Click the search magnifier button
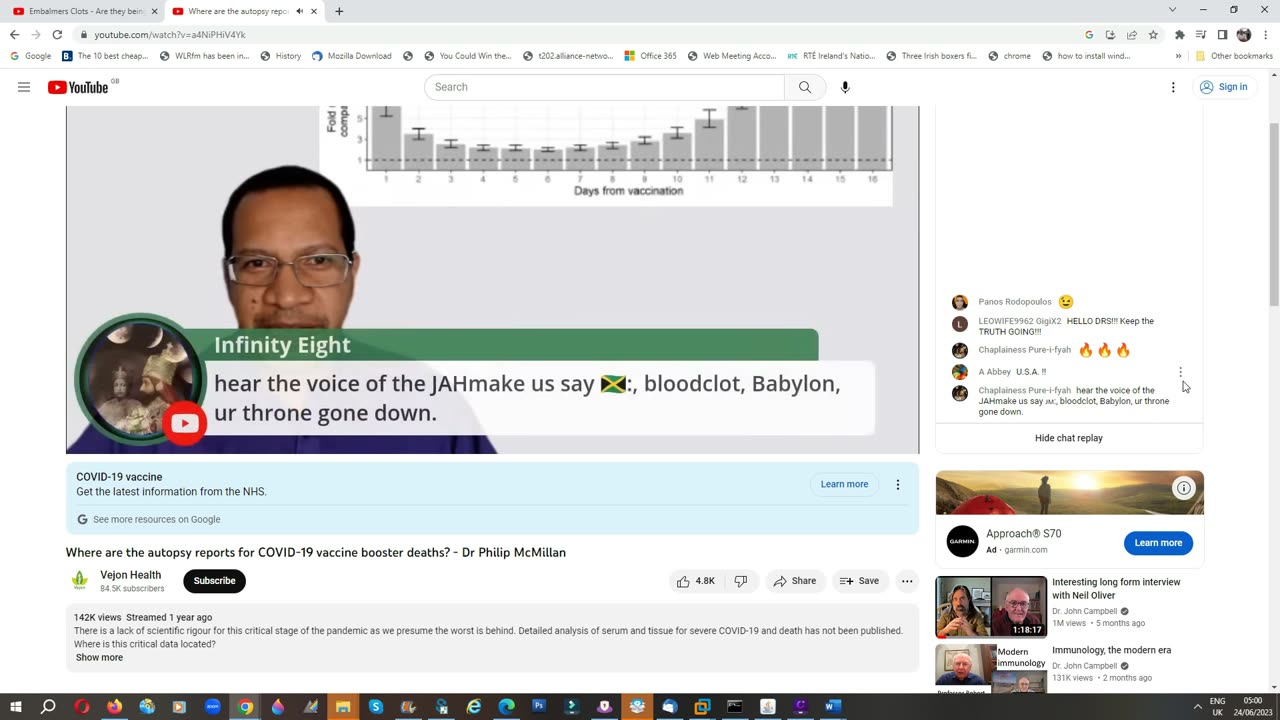Screen dimensions: 1280x720 (x=805, y=87)
